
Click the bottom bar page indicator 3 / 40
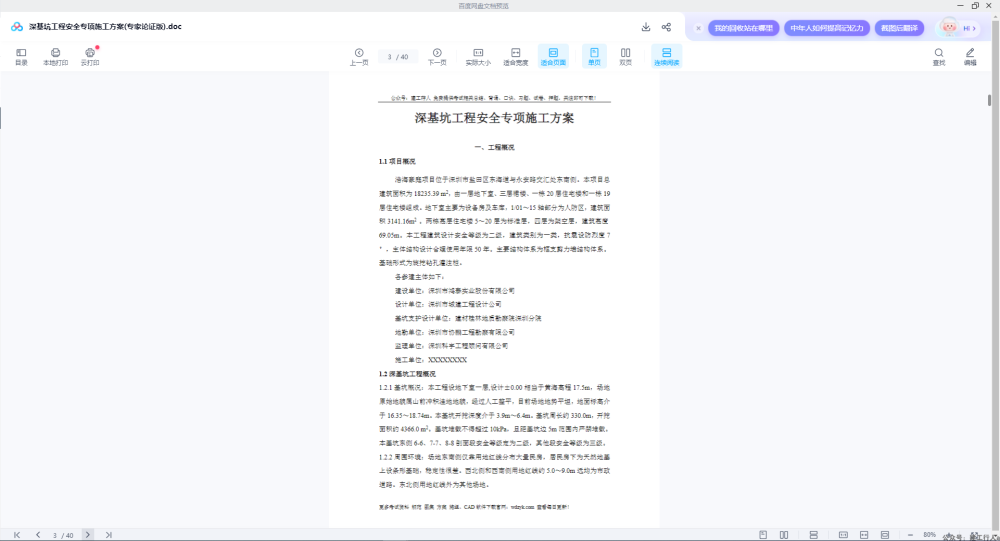click(62, 535)
